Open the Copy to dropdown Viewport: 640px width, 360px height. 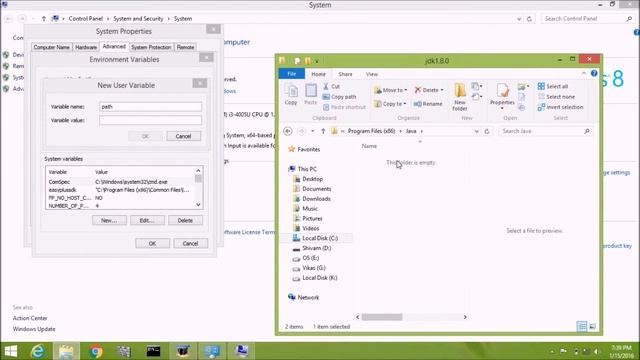tap(390, 104)
